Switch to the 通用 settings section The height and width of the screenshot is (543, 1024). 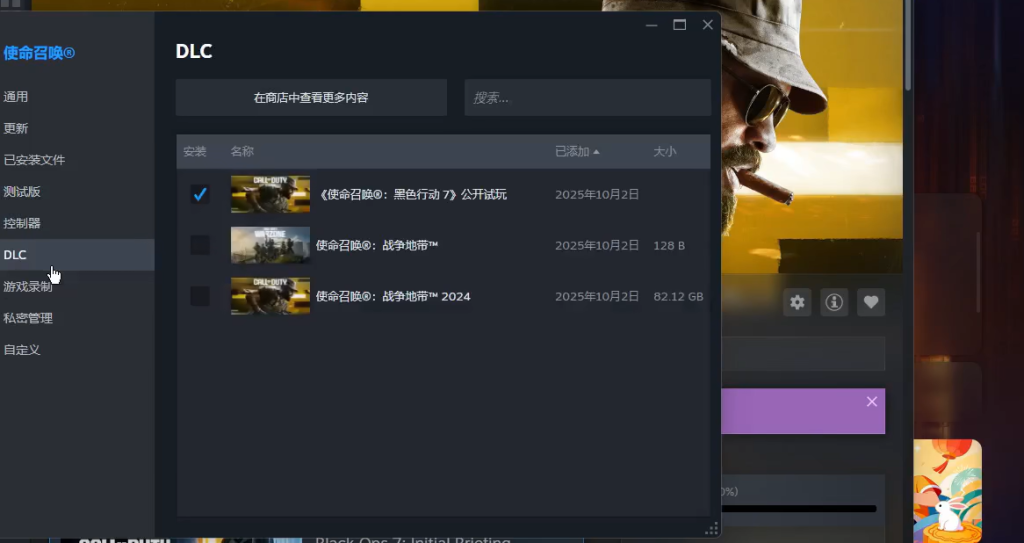[x=16, y=97]
